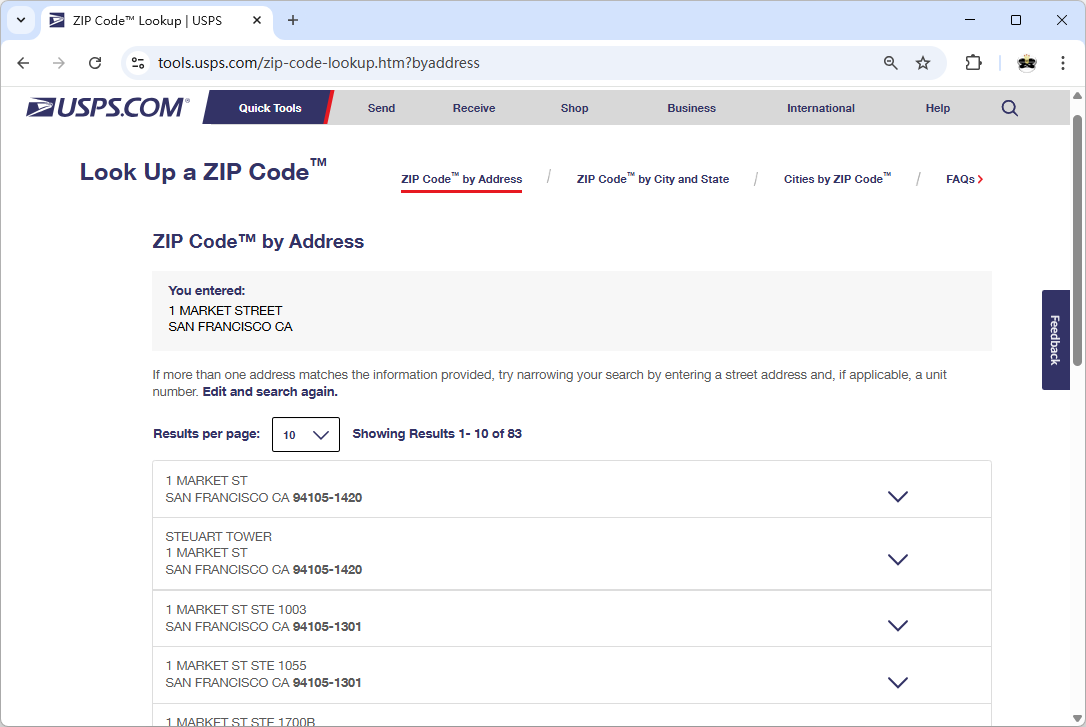Click the address bar URL
This screenshot has width=1086, height=727.
[319, 63]
